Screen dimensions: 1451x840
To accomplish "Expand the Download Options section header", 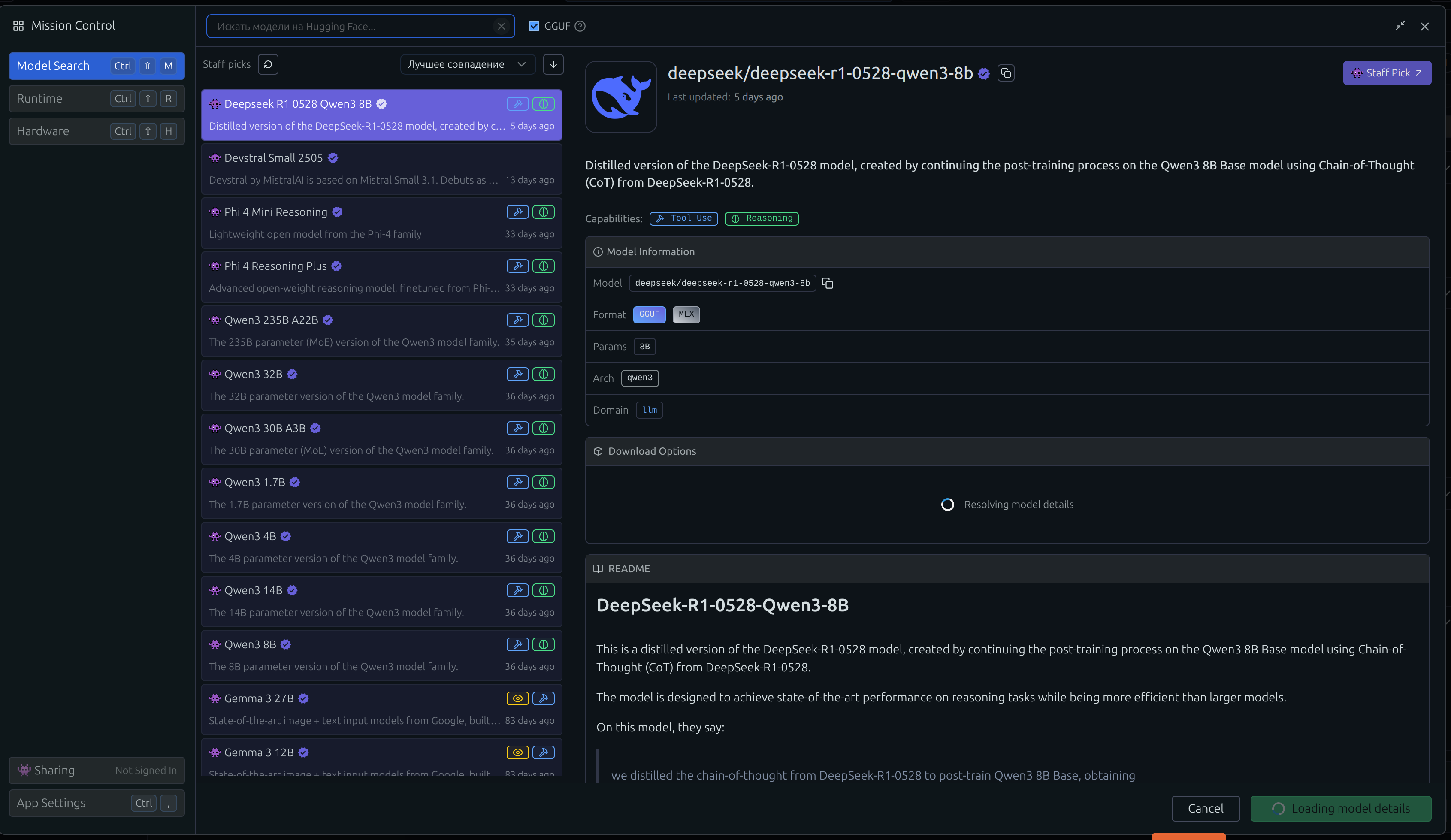I will [652, 451].
